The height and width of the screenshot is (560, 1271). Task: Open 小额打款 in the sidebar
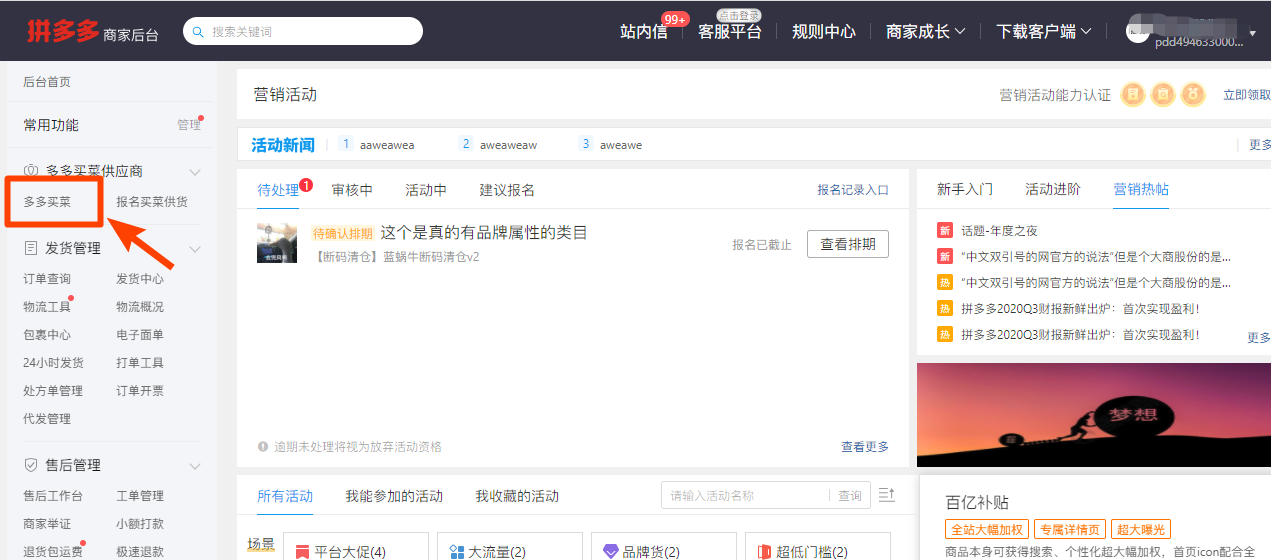coord(140,524)
